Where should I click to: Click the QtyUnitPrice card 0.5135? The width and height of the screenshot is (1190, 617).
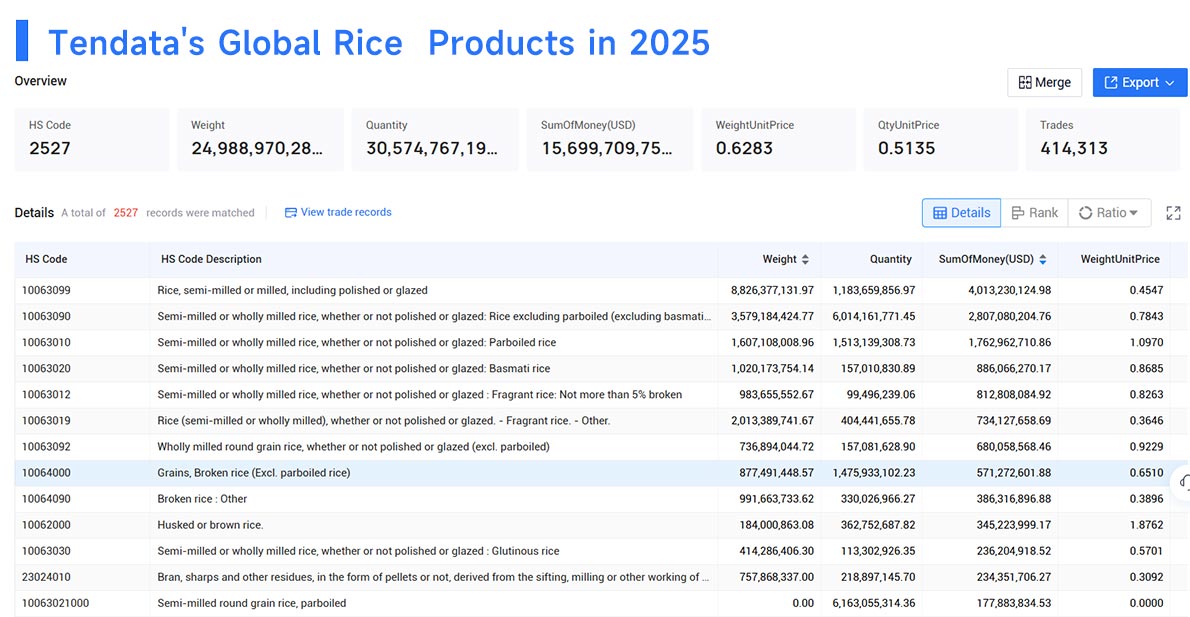tap(940, 139)
